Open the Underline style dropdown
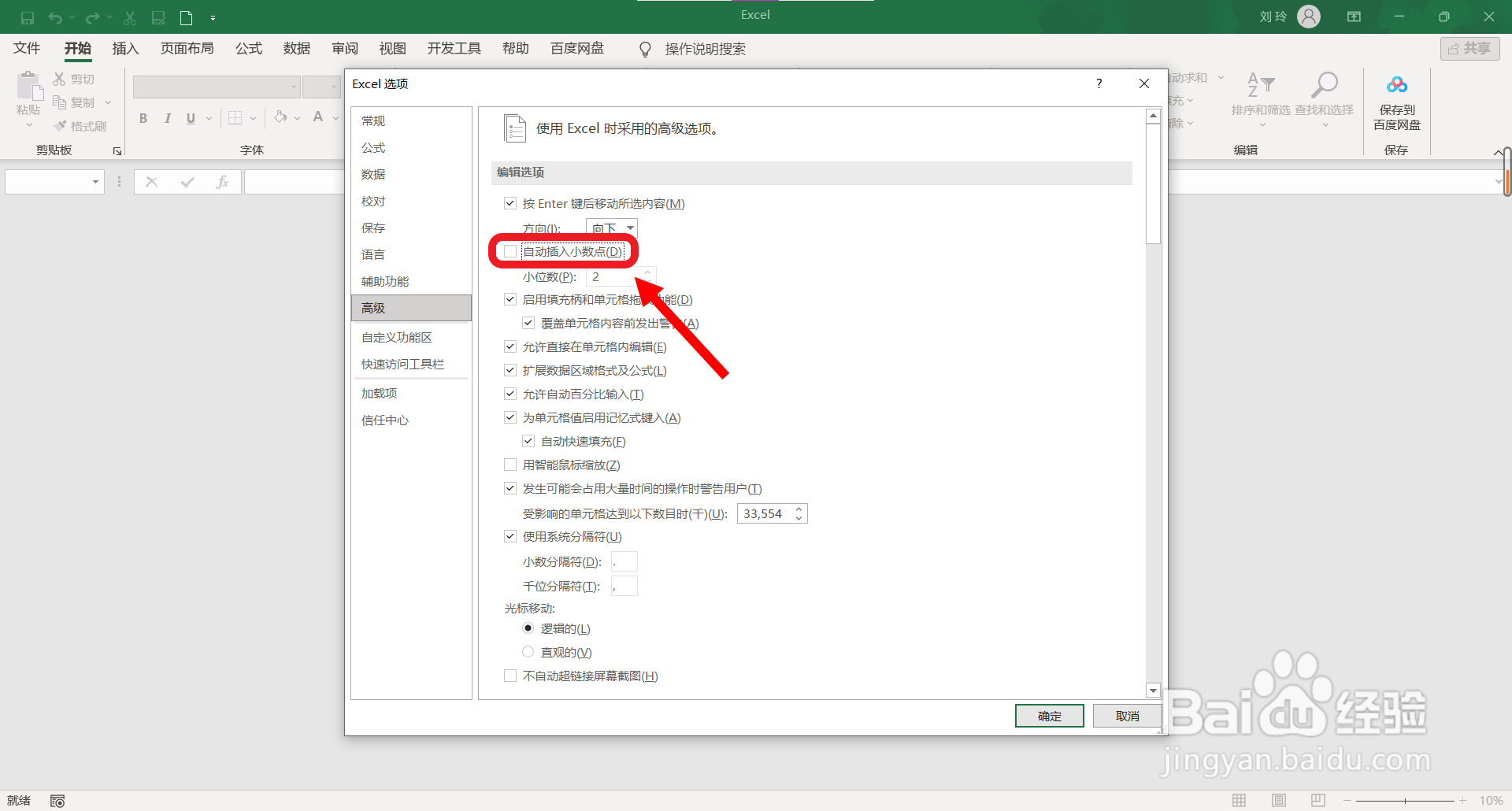The height and width of the screenshot is (811, 1512). pyautogui.click(x=207, y=118)
